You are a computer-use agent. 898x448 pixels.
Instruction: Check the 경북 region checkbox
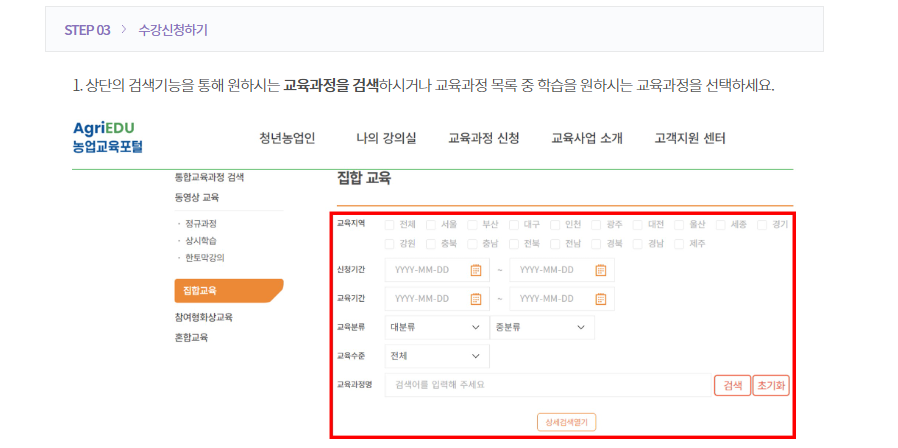point(596,244)
